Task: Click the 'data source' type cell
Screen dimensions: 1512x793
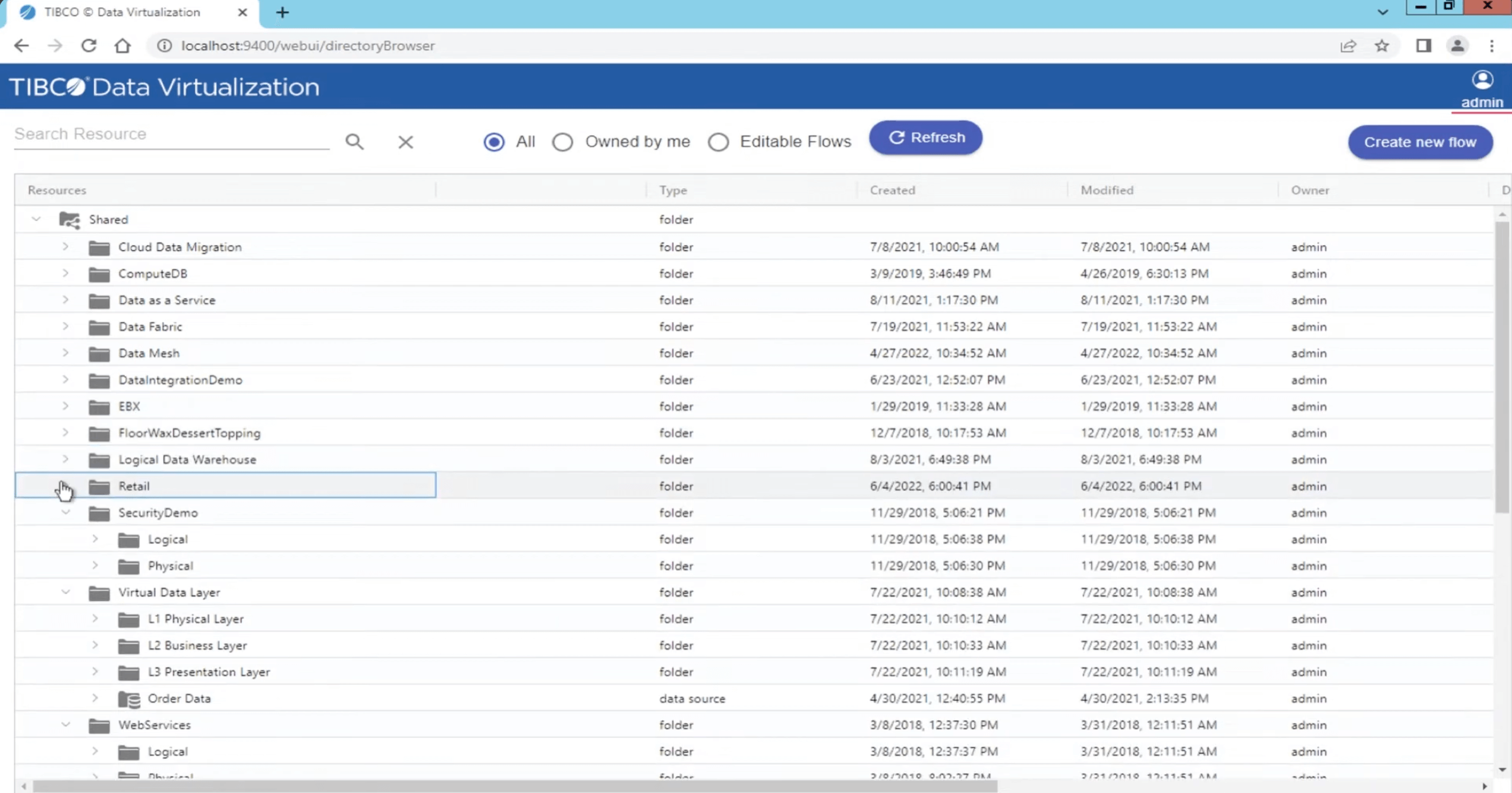Action: point(692,698)
